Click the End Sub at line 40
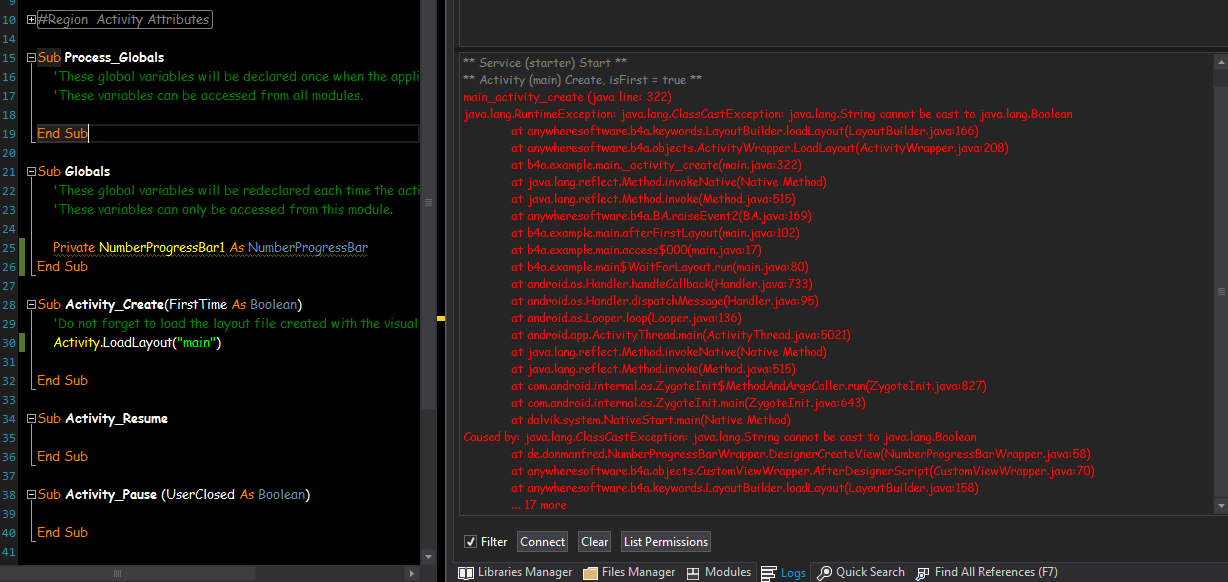 62,533
